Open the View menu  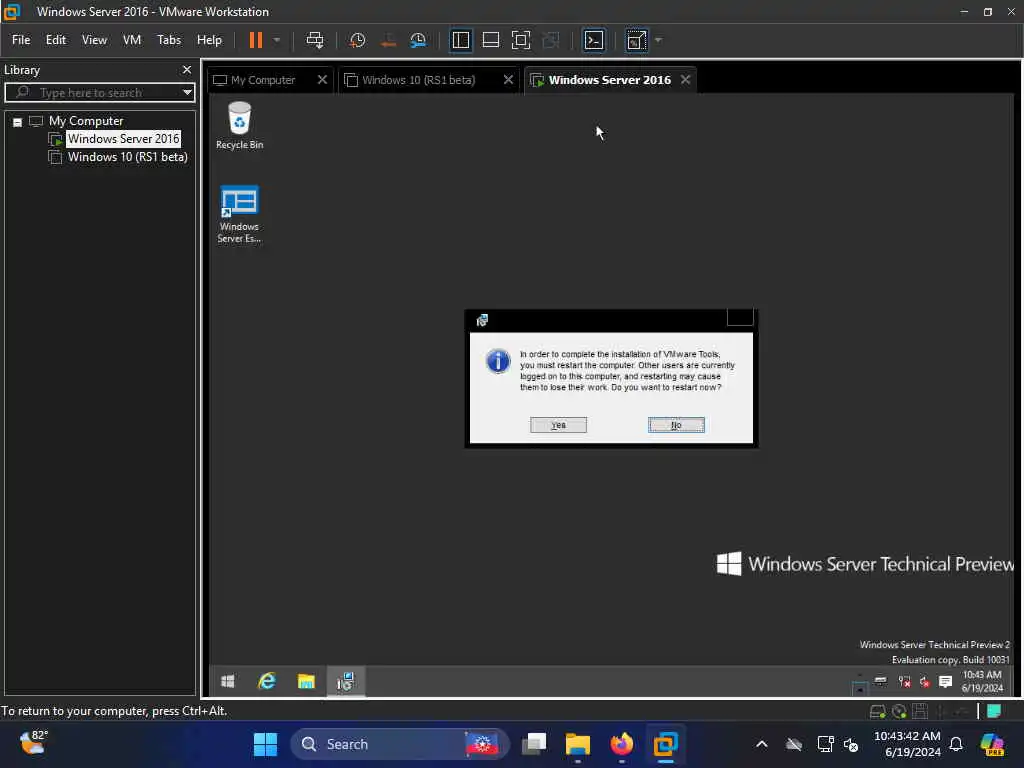coord(94,40)
